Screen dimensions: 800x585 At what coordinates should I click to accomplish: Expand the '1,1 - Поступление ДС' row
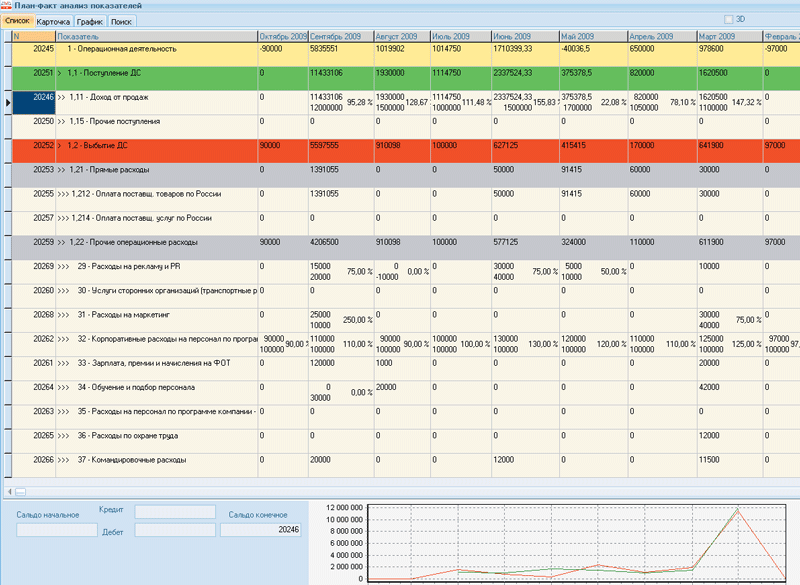[60, 73]
